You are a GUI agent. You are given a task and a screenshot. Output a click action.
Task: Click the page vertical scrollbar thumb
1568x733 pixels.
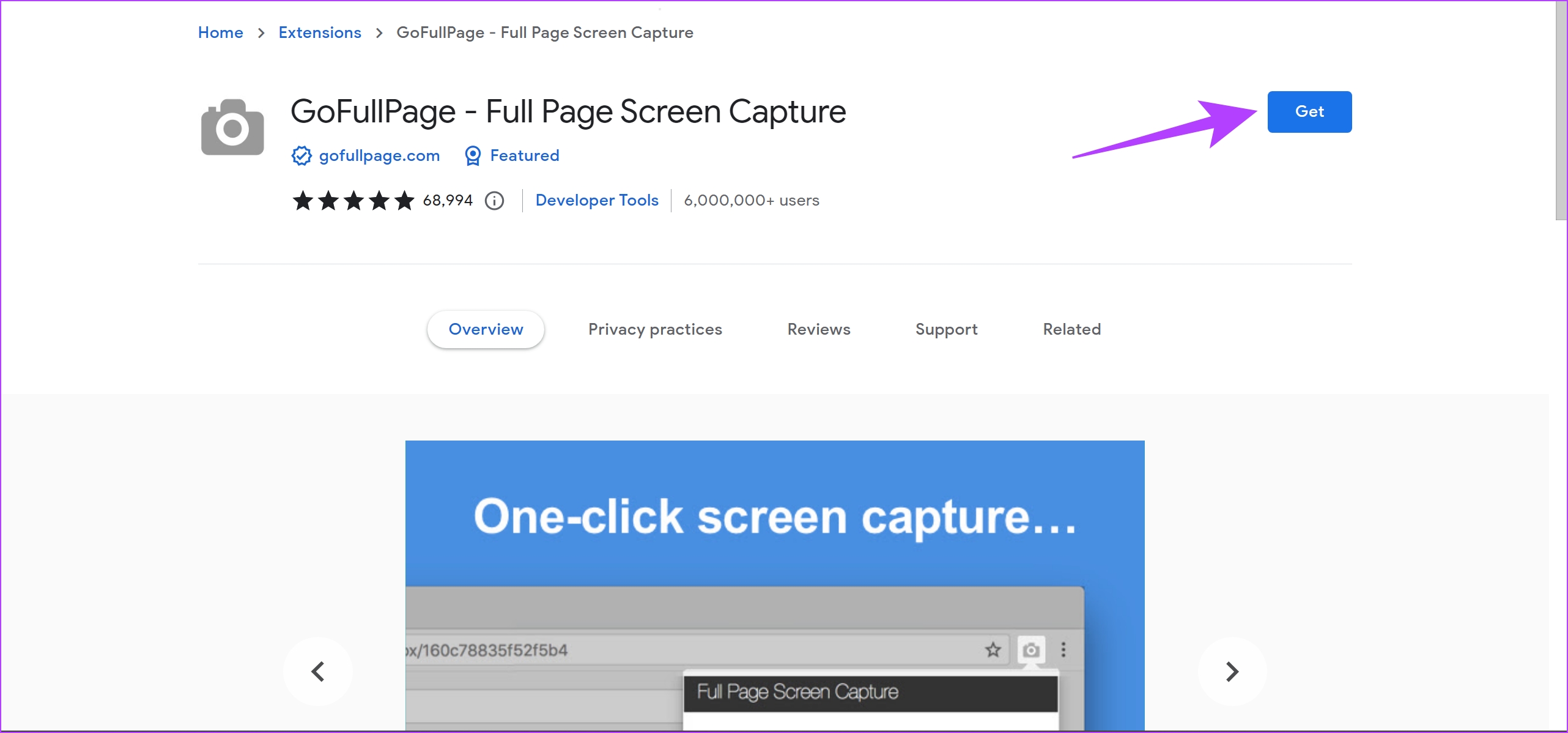[x=1561, y=110]
